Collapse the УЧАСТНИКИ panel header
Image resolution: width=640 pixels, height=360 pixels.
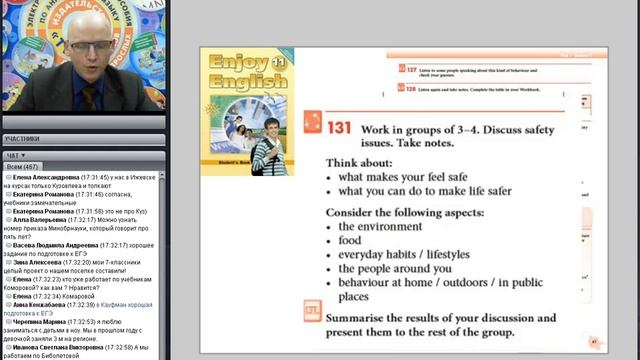click(84, 139)
